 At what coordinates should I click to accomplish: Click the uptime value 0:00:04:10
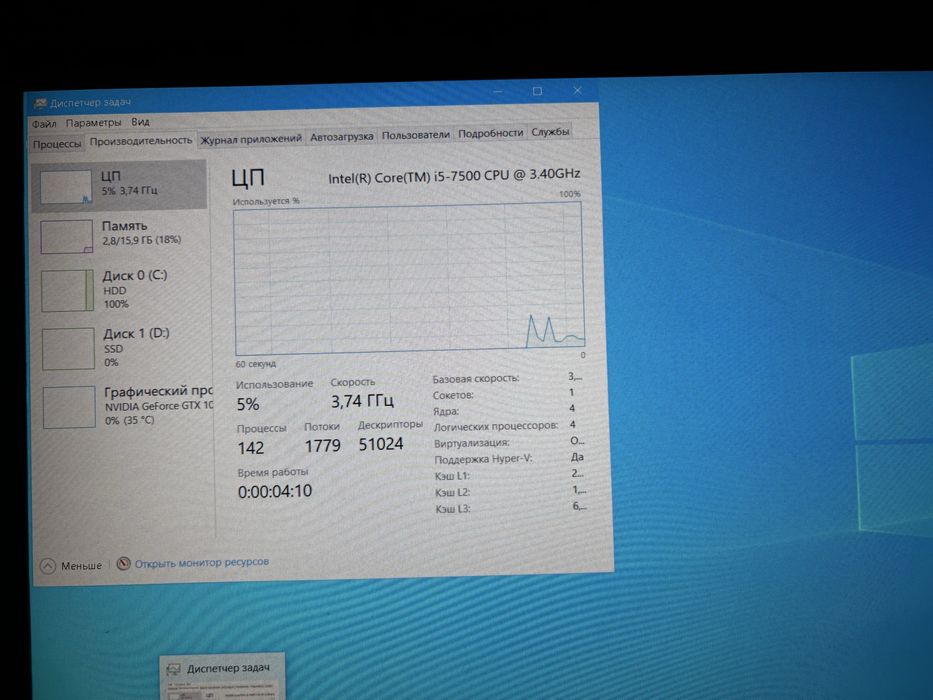275,492
